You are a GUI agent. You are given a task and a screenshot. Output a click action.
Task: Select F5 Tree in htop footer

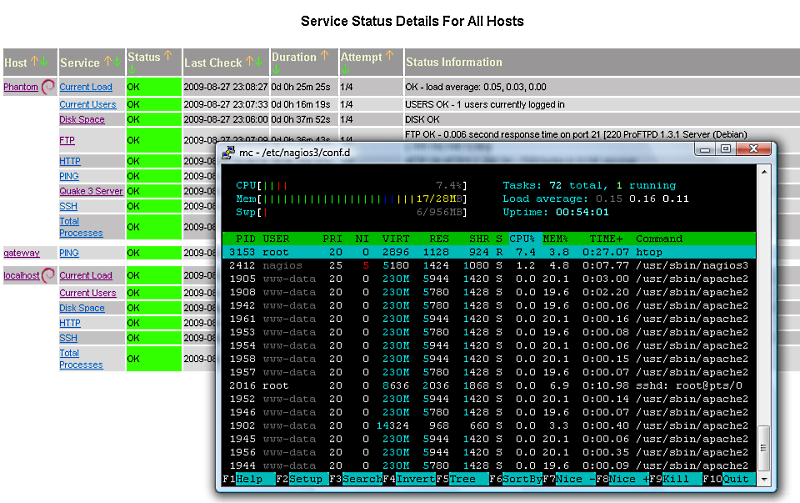[x=462, y=479]
